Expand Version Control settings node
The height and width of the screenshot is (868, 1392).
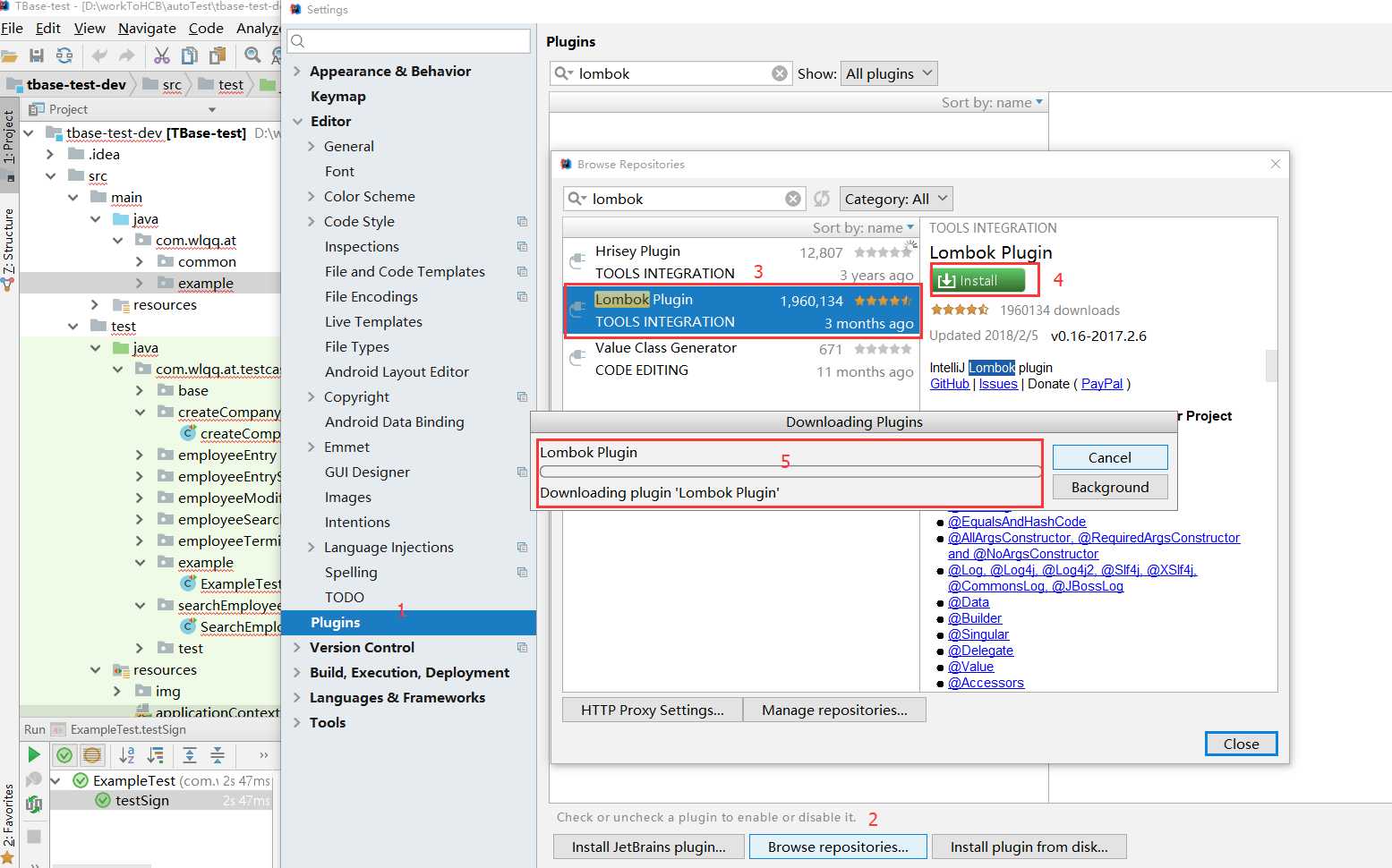tap(298, 647)
